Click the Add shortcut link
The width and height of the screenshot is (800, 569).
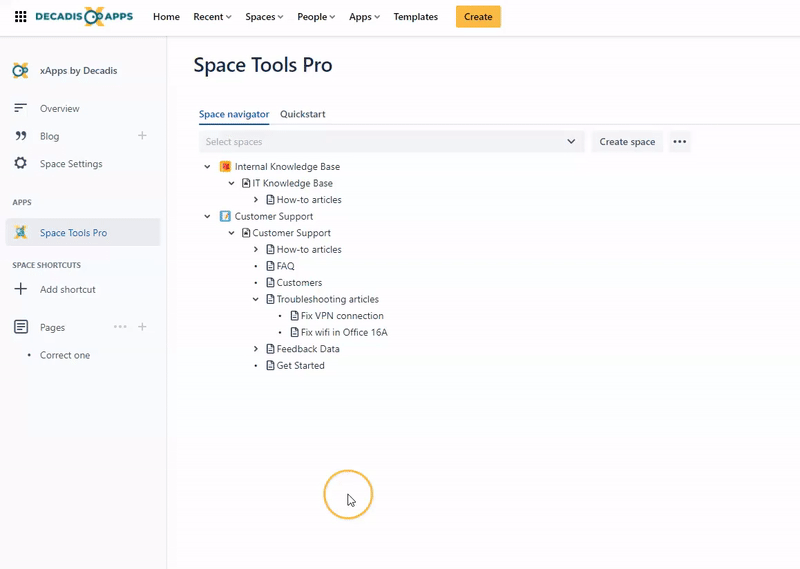click(x=67, y=289)
